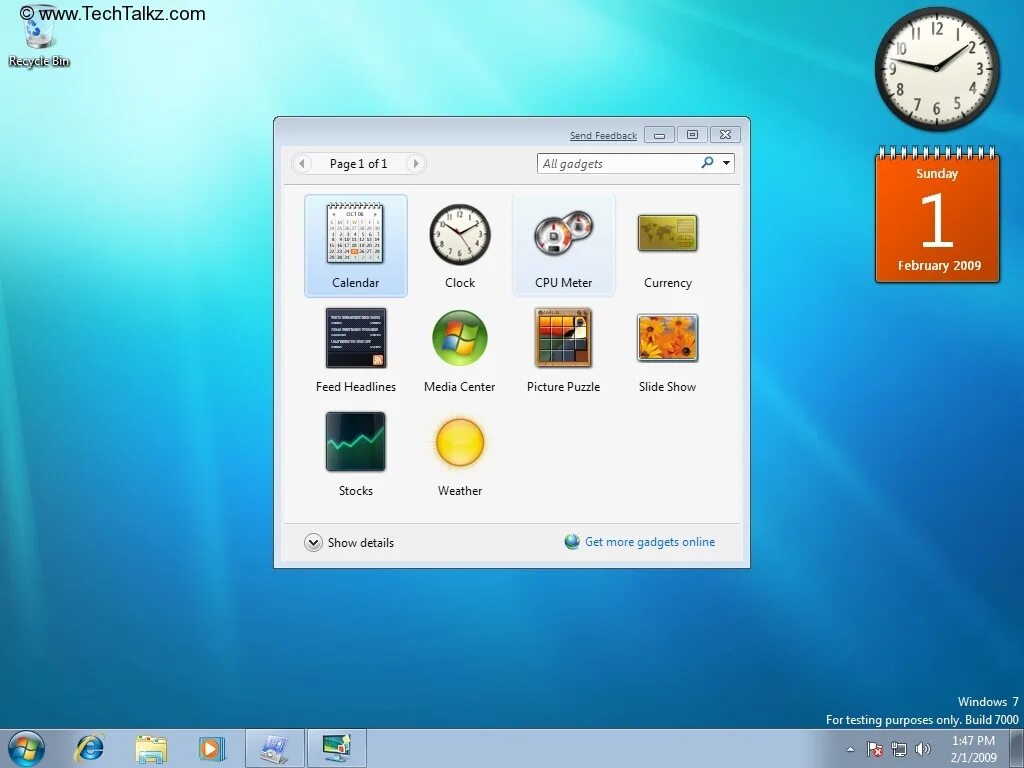Click the Show details text
The image size is (1024, 768).
360,543
